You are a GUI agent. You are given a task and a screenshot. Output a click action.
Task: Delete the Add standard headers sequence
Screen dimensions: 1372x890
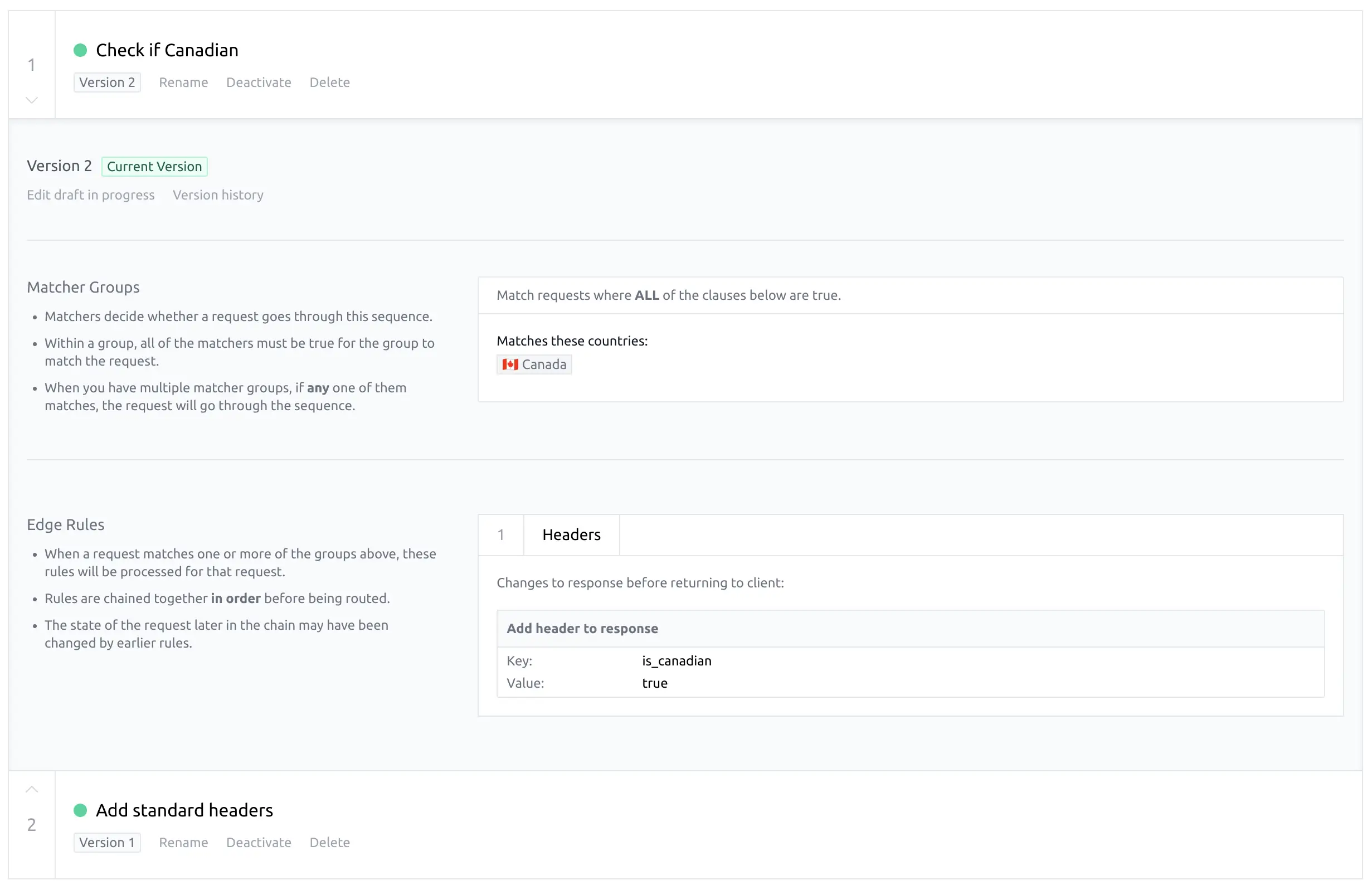(x=330, y=842)
